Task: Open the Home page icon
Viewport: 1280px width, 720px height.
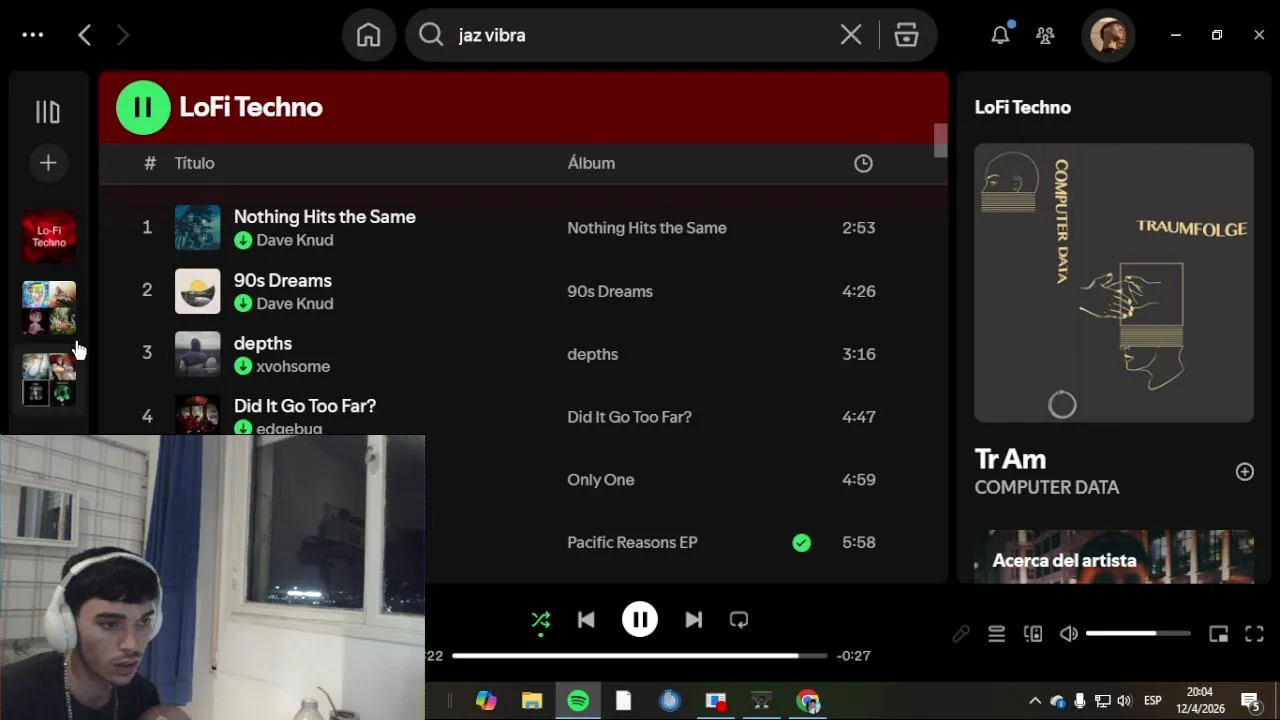Action: [x=369, y=35]
